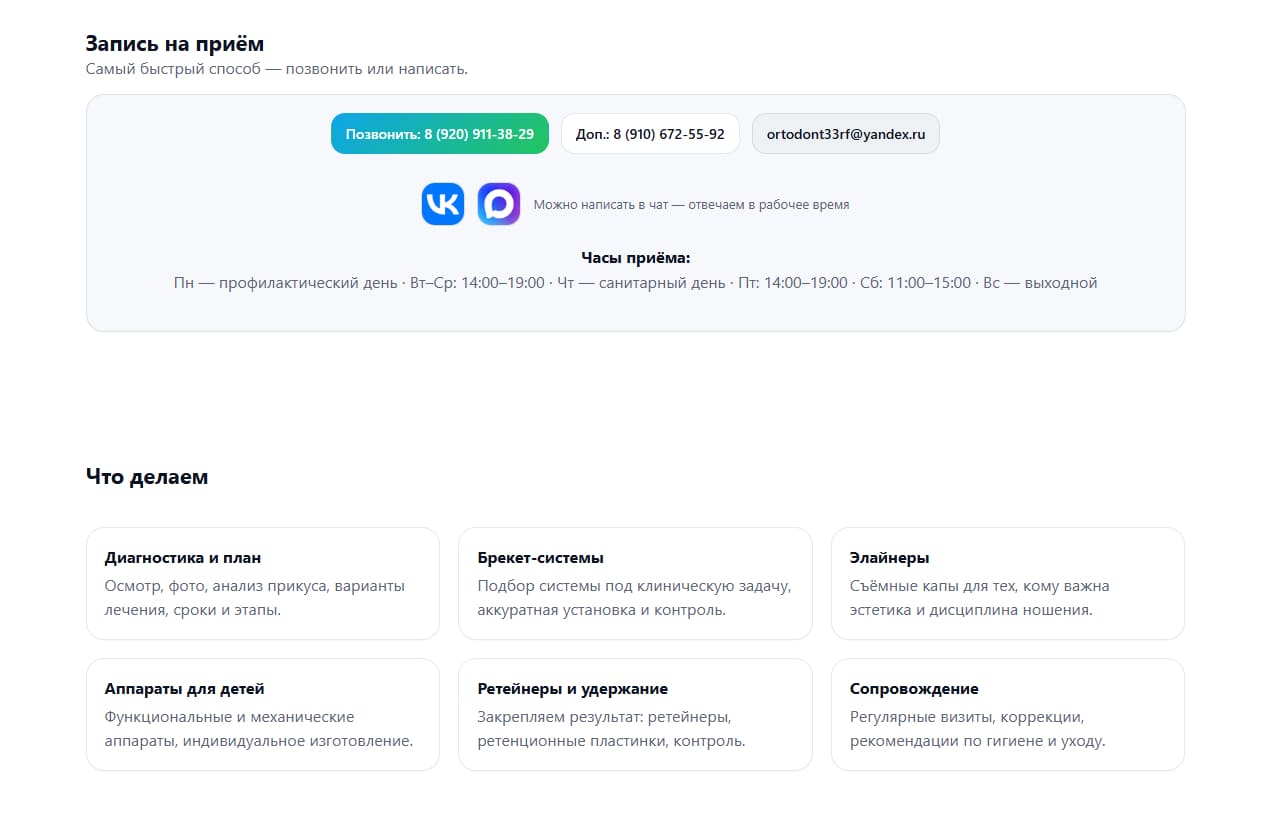
Task: Click the Сб: 11:00–15:00 schedule entry
Action: pos(915,283)
